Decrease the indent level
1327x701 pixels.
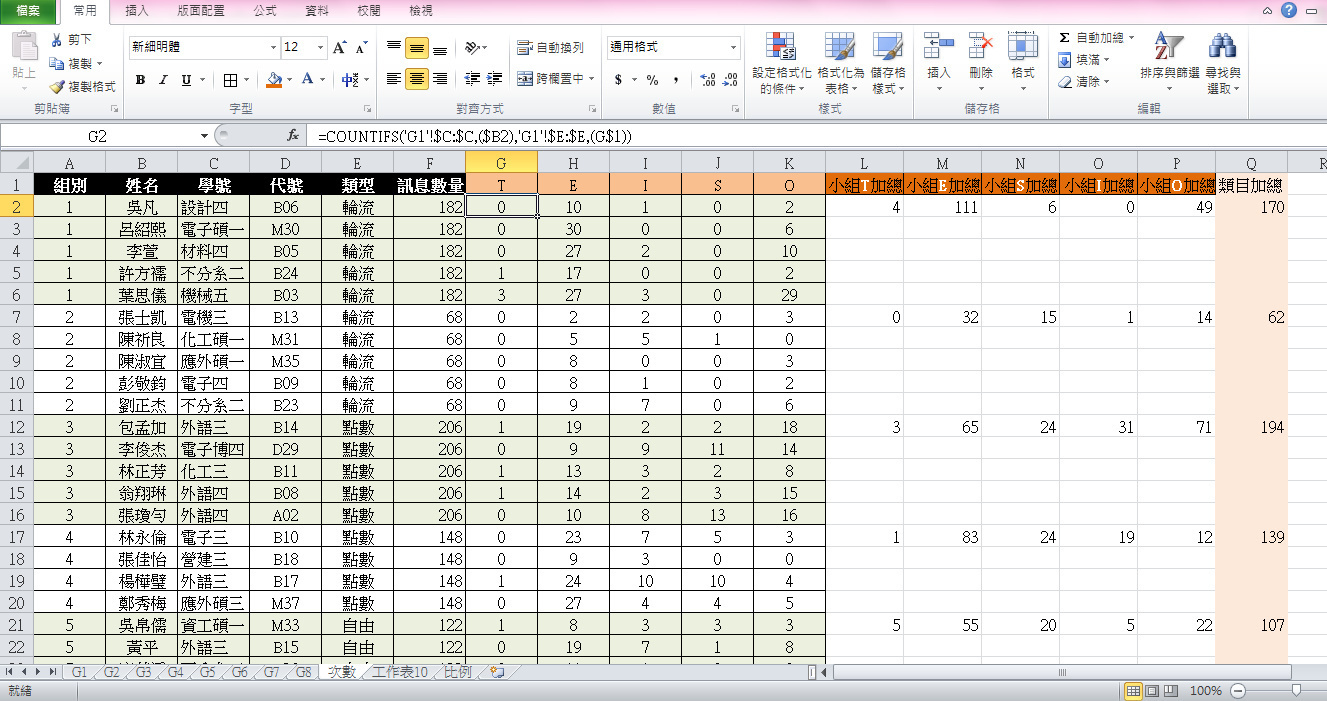click(x=472, y=79)
